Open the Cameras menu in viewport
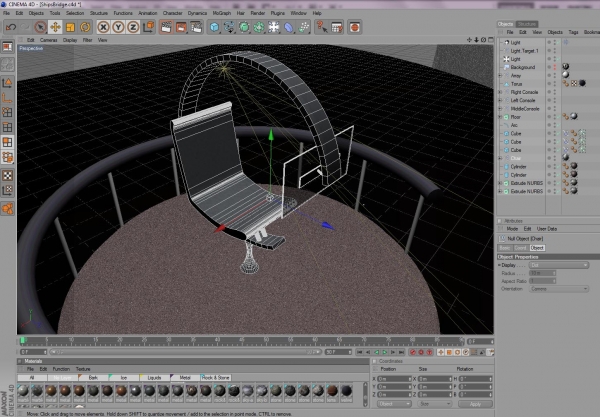 pyautogui.click(x=49, y=40)
